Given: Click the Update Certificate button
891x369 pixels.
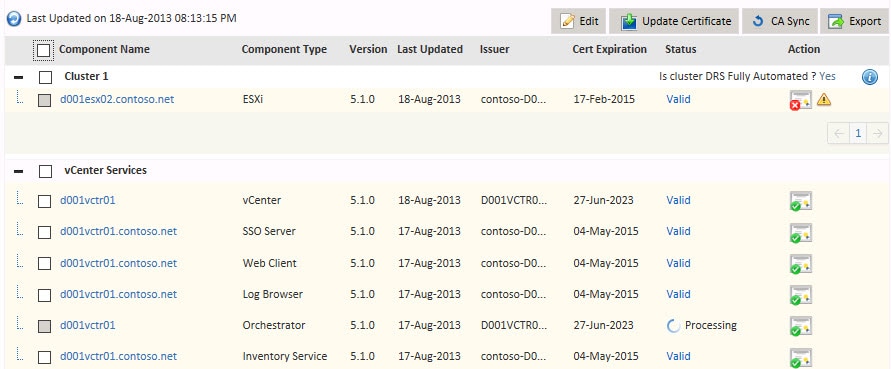Looking at the screenshot, I should (674, 21).
